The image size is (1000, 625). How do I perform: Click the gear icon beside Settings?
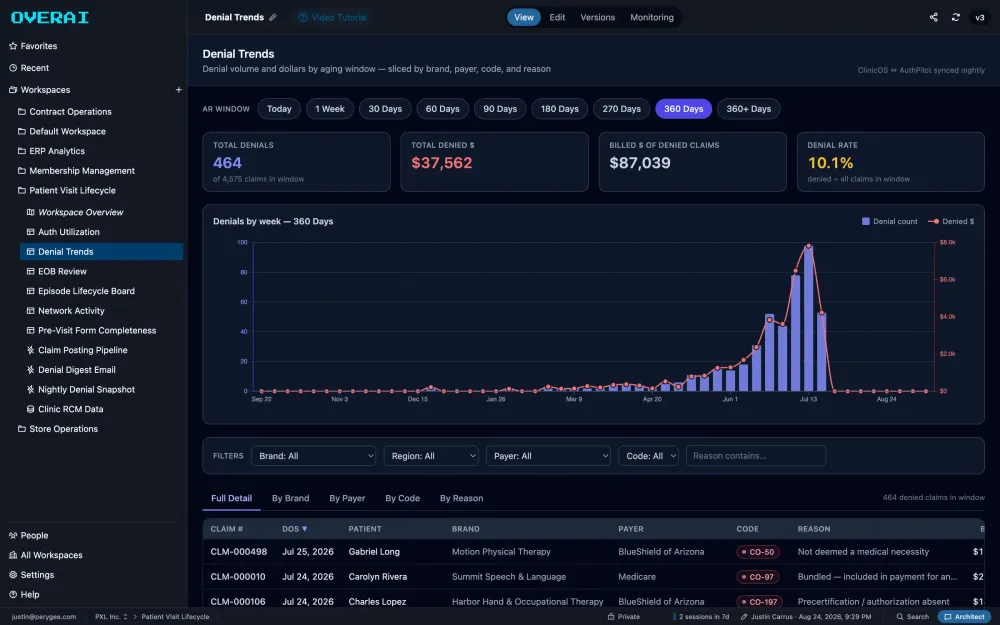point(13,575)
